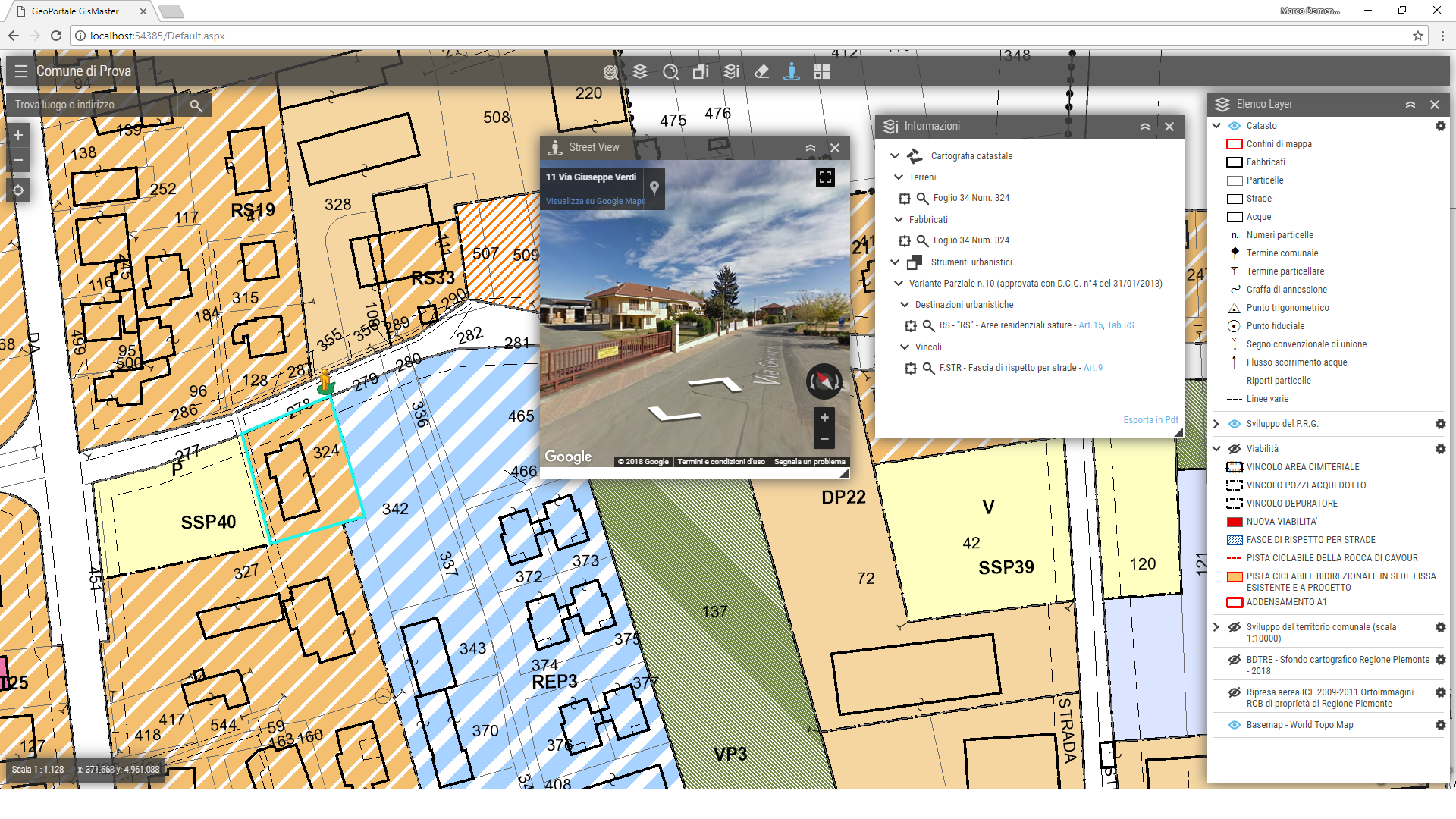The width and height of the screenshot is (1456, 819).
Task: Collapse Destinazioni urbanistiche node
Action: pos(904,305)
